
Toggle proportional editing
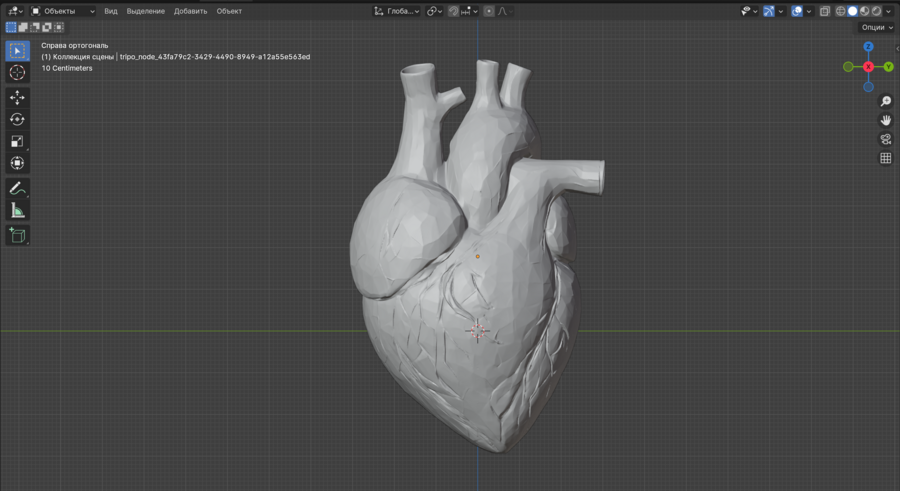[489, 11]
